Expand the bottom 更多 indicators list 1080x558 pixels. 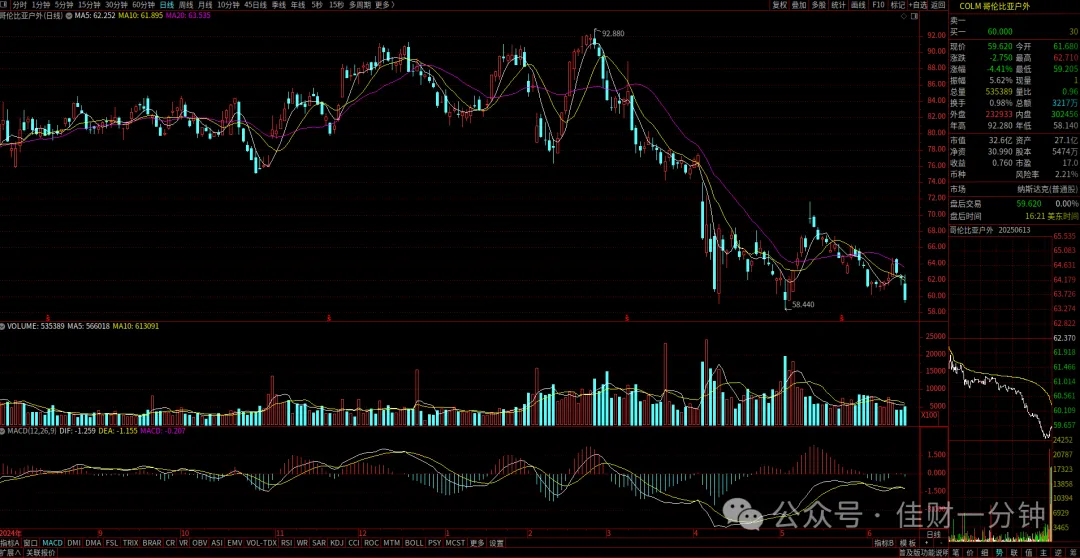point(477,543)
